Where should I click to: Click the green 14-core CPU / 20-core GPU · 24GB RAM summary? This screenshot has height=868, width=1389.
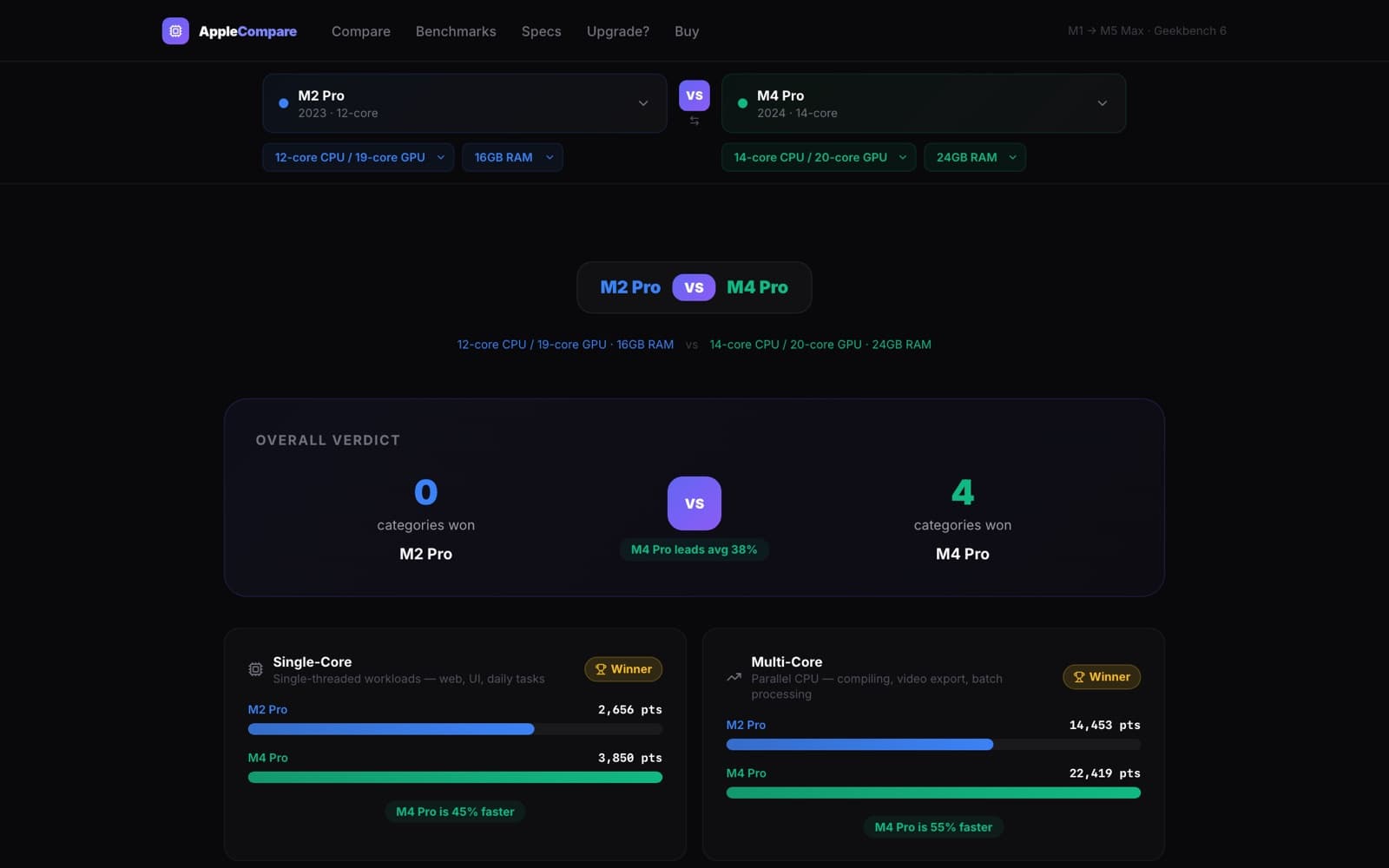click(820, 345)
